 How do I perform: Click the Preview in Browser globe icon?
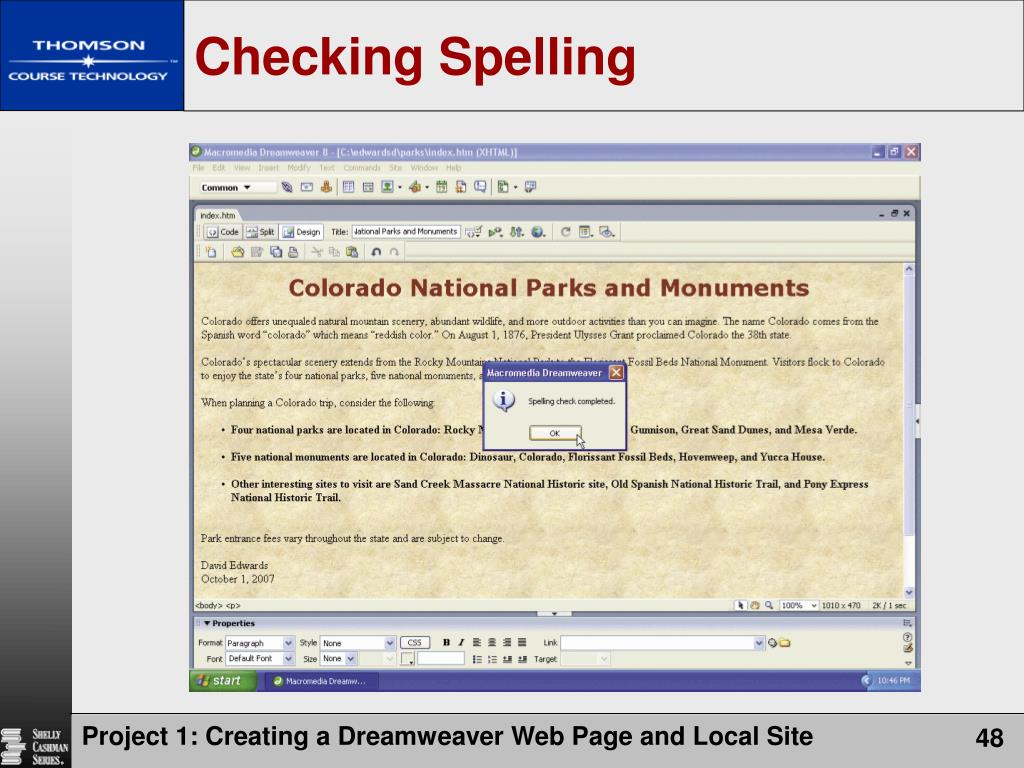pos(537,232)
